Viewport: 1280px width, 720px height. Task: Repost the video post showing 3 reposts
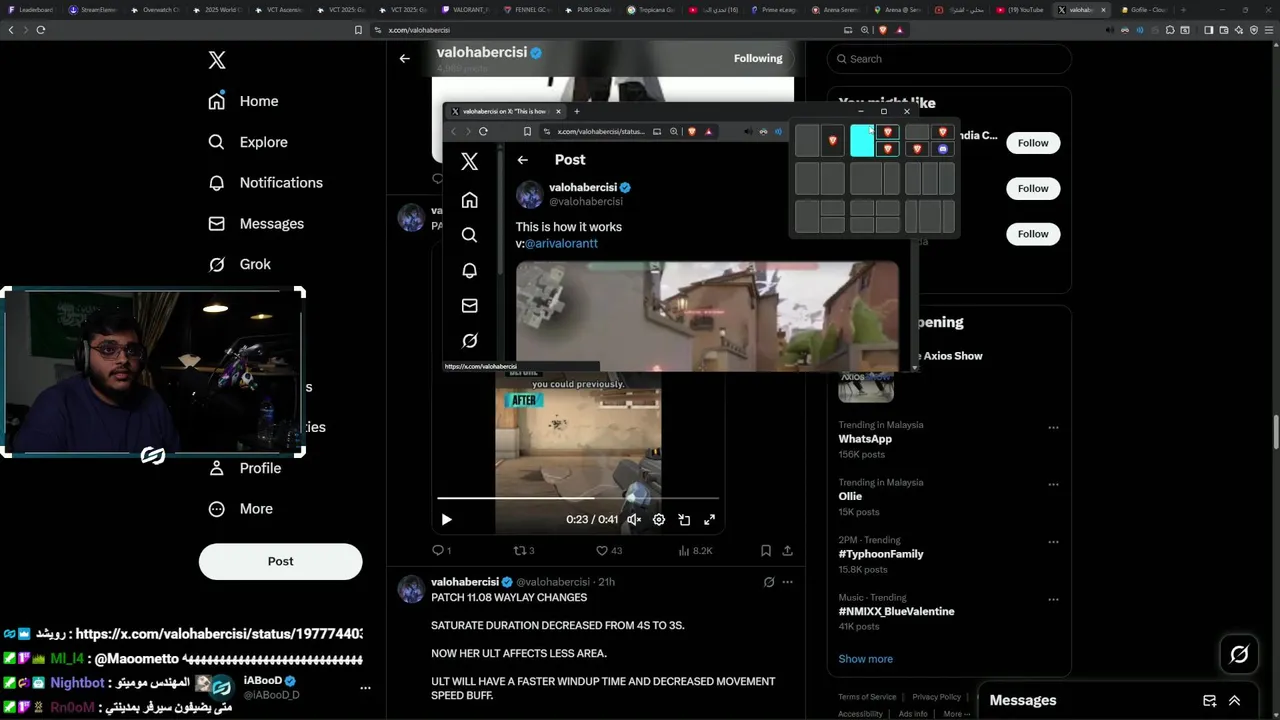click(524, 551)
